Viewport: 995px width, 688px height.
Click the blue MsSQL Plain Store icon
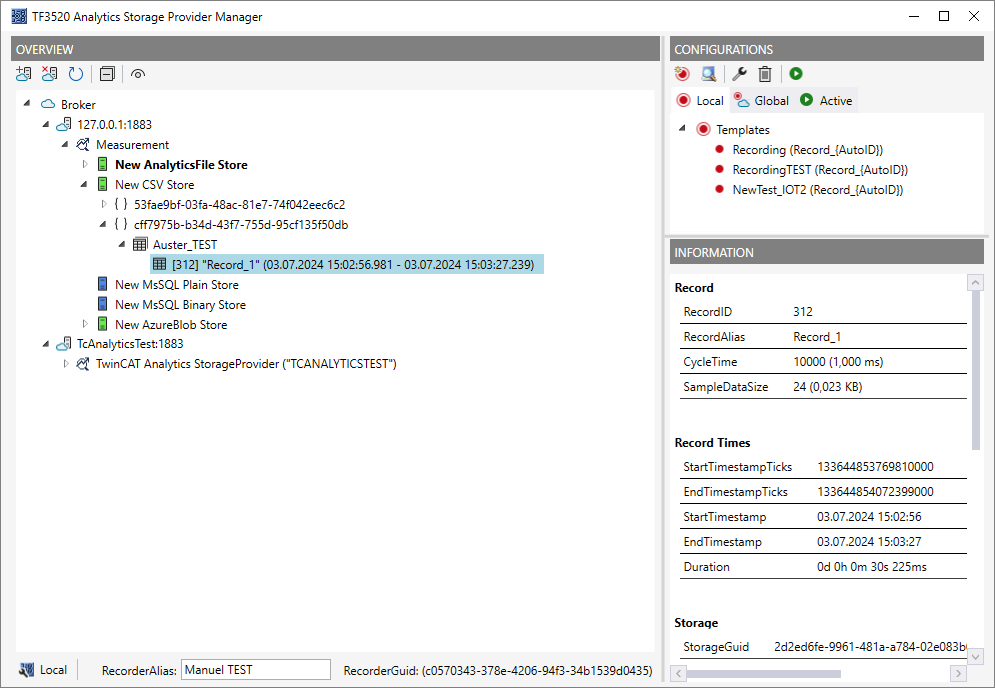click(102, 284)
